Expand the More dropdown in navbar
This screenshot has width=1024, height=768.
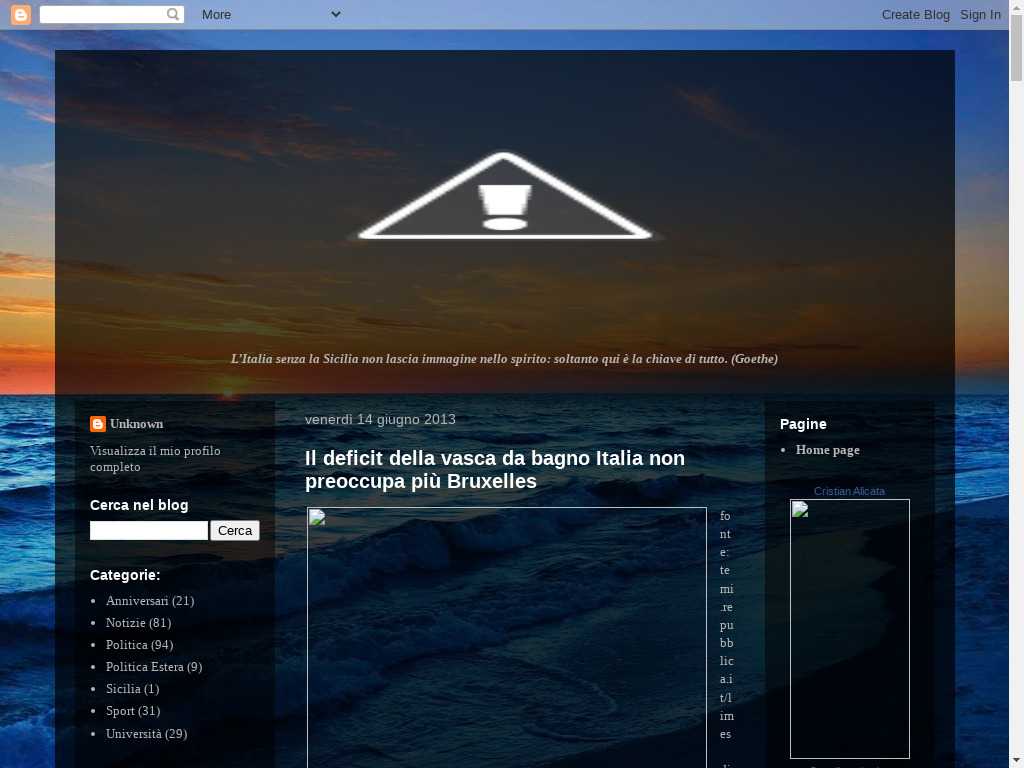(271, 14)
